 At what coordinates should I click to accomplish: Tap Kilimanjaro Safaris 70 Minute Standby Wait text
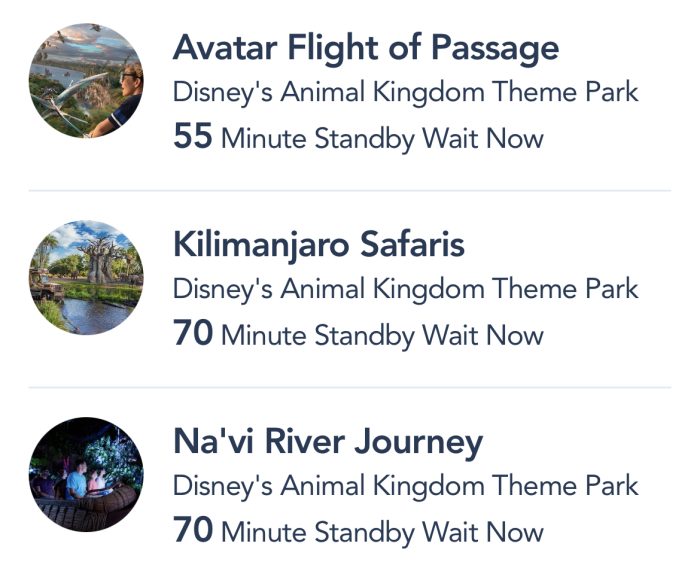coord(358,334)
